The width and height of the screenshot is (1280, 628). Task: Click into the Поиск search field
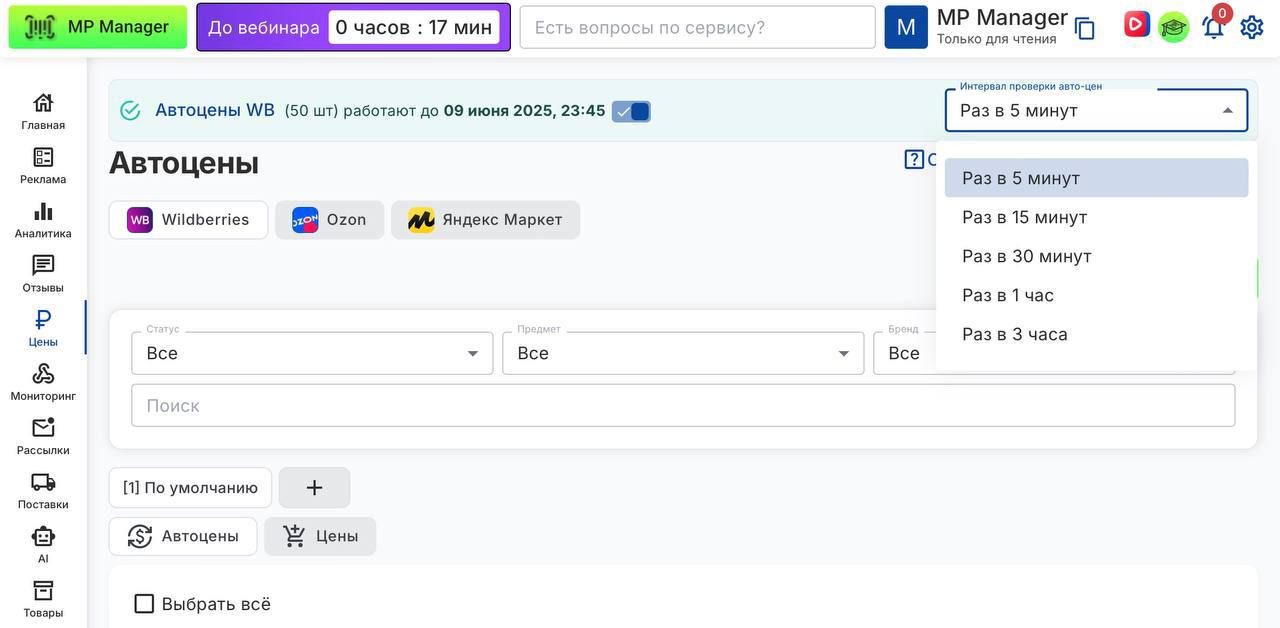pos(683,405)
